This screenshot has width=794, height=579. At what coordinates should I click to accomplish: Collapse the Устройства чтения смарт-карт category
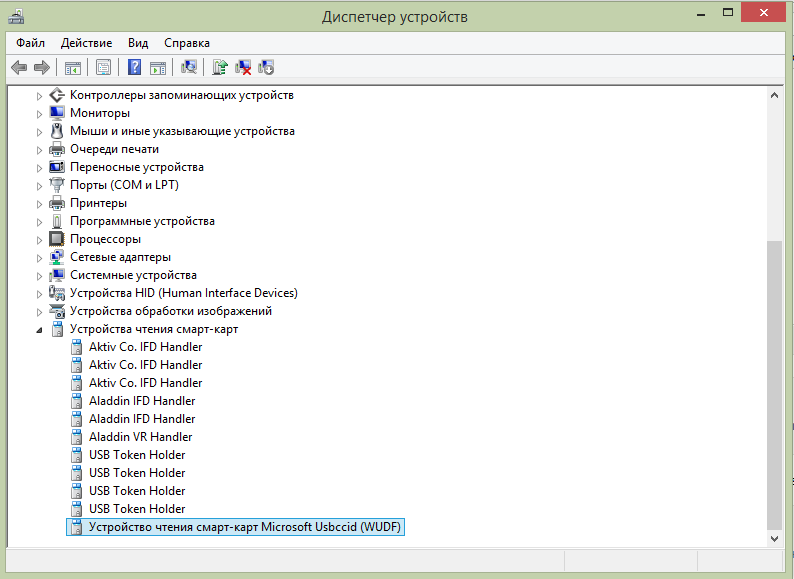tap(40, 330)
